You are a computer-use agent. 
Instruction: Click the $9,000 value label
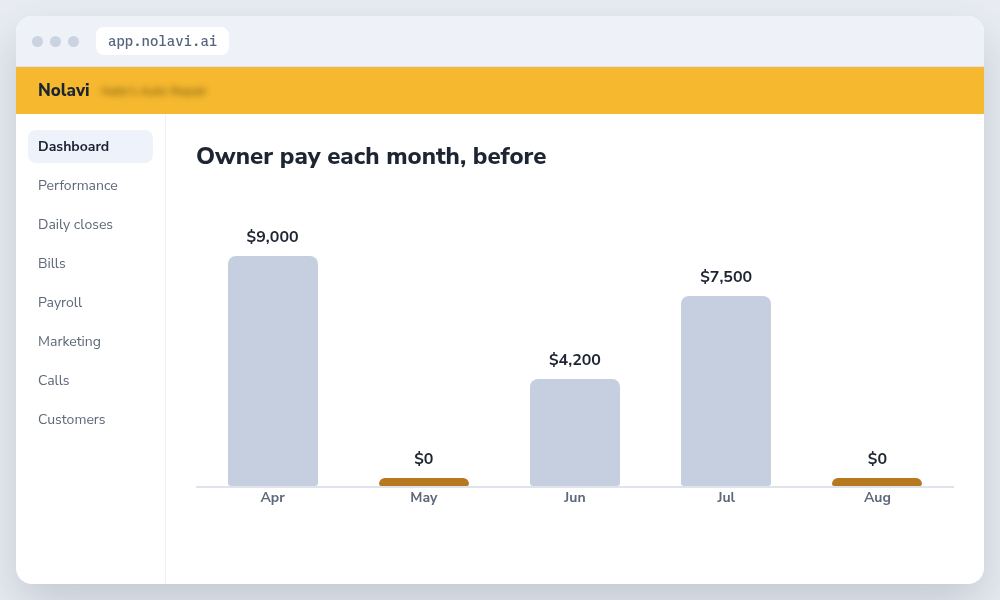point(272,237)
